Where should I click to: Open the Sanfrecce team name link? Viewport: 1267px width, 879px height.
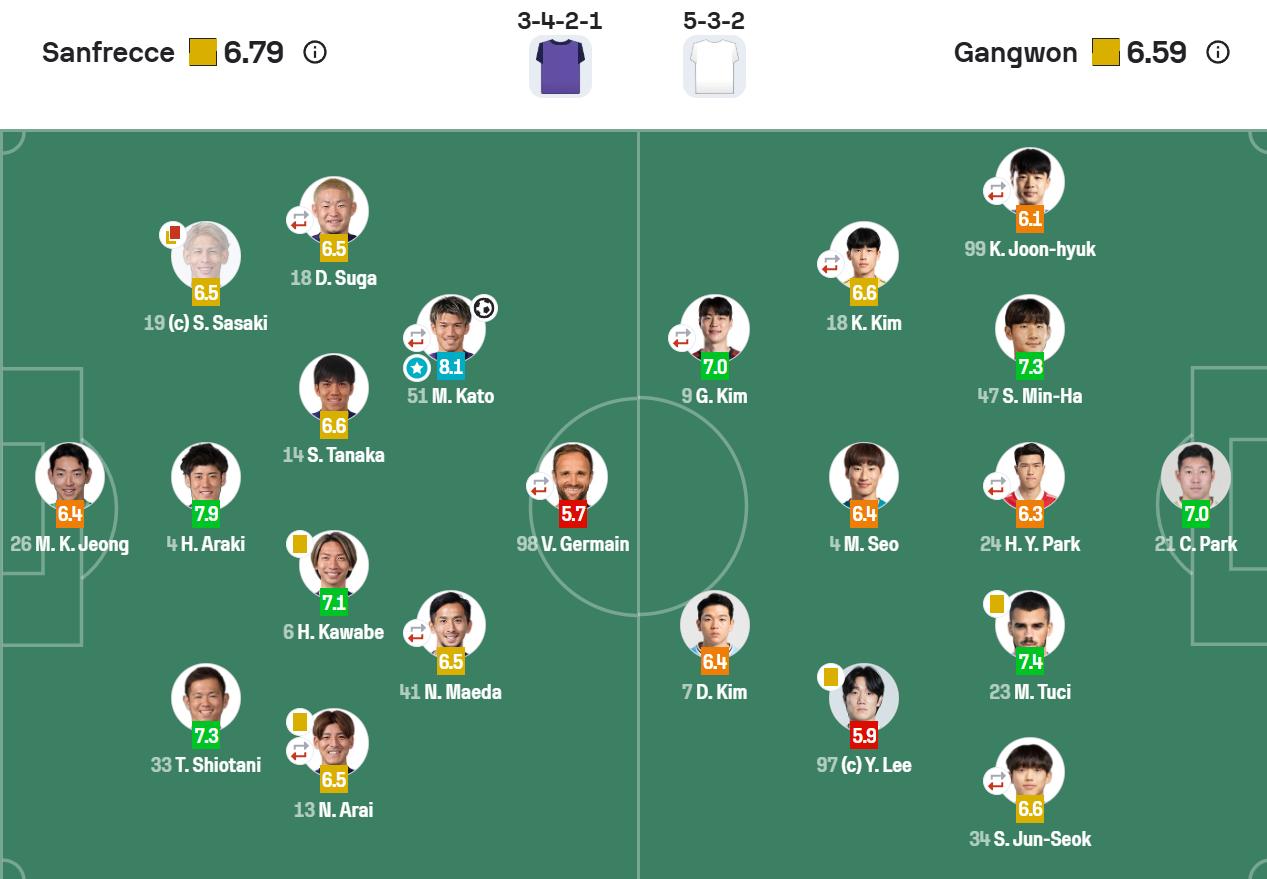click(108, 52)
